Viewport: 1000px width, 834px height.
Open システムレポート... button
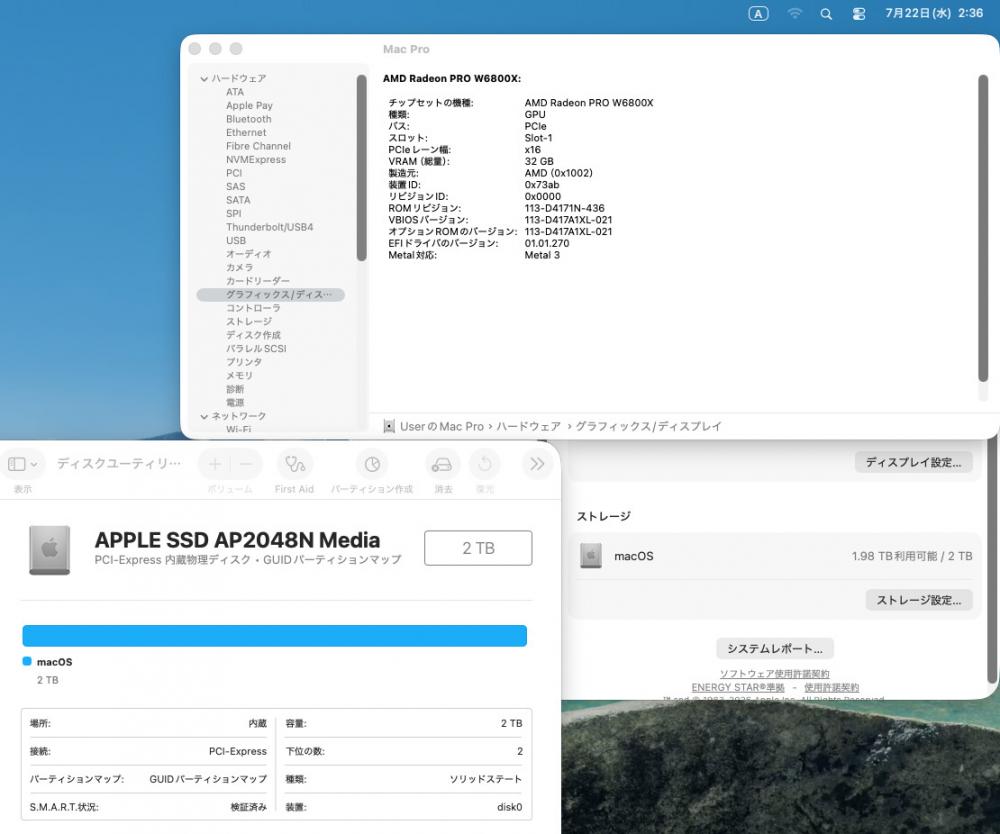point(775,648)
